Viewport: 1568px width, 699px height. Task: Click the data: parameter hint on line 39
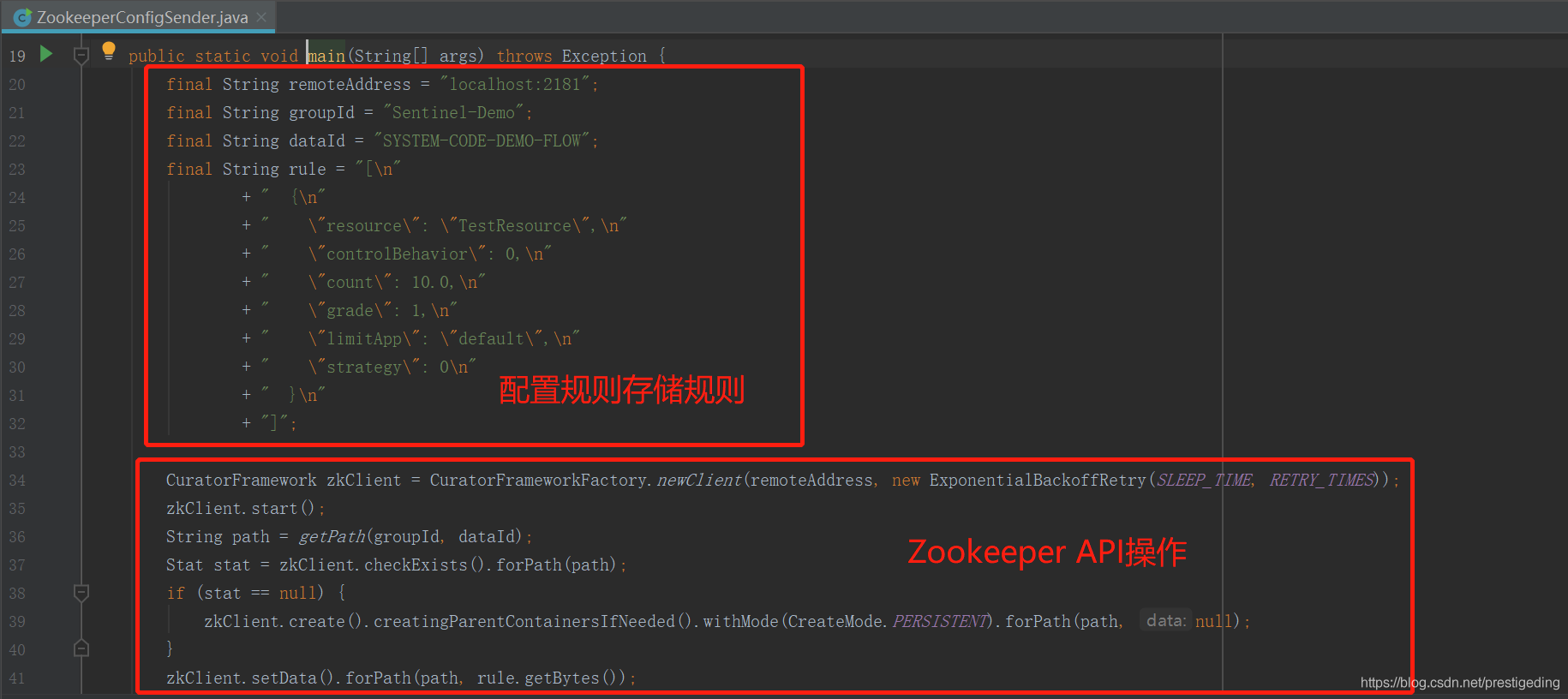(1166, 620)
